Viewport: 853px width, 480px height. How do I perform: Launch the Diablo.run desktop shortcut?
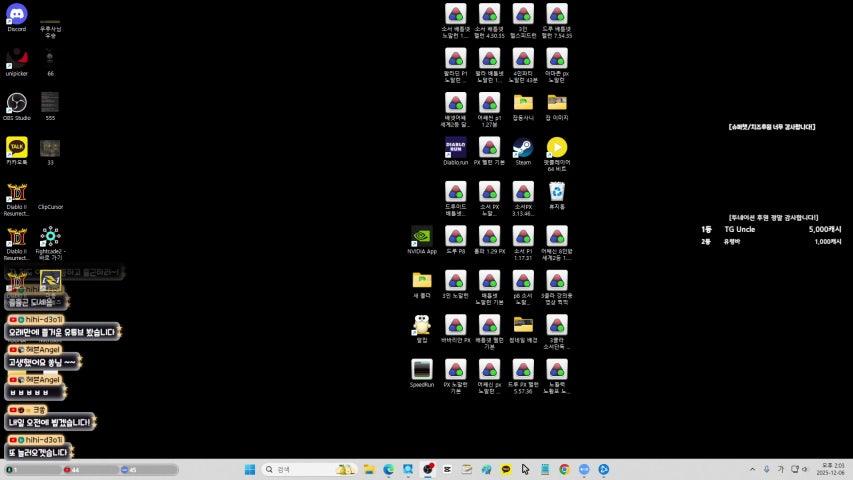[455, 148]
